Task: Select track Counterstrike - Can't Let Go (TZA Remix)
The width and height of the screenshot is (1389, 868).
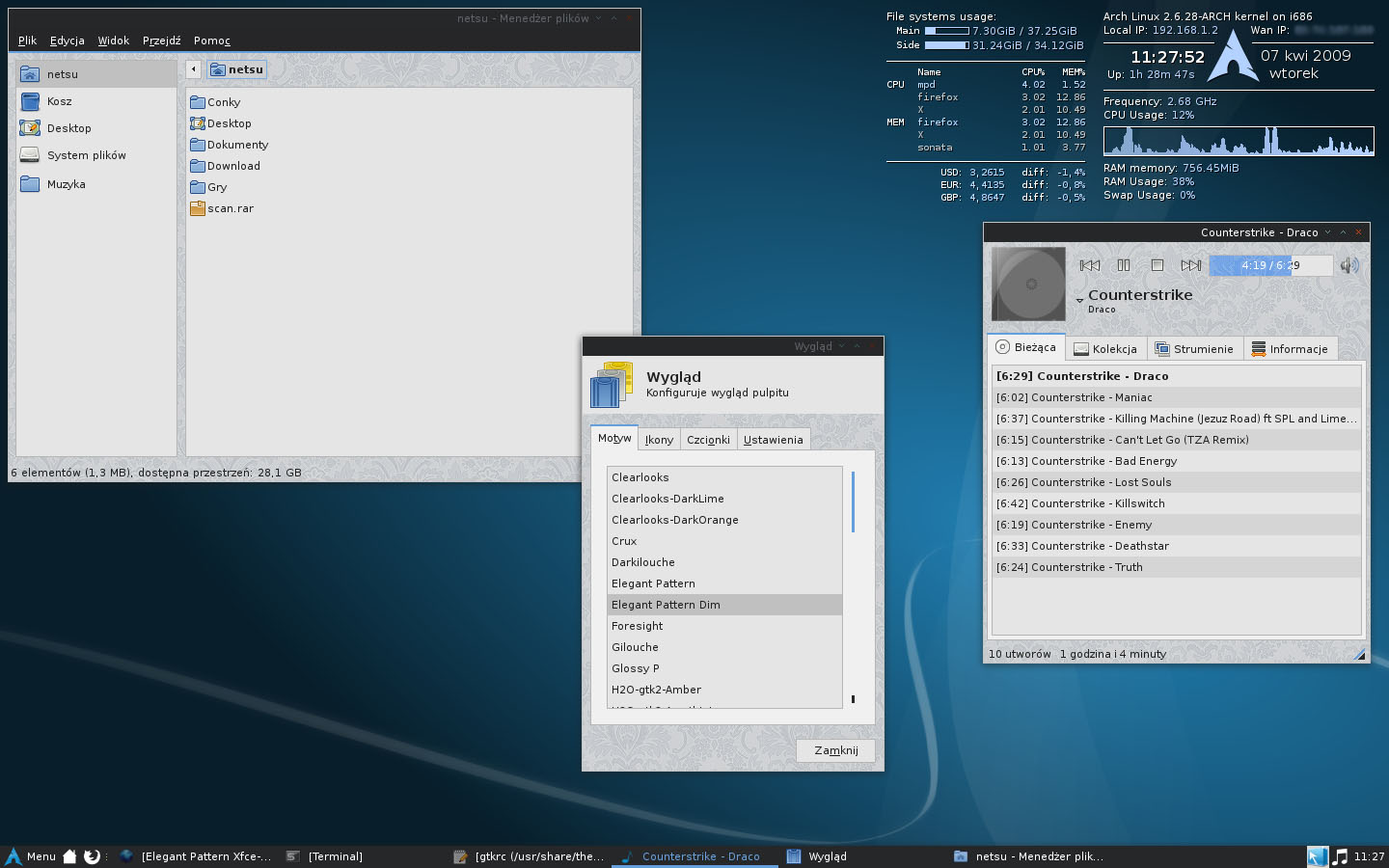Action: 1177,440
